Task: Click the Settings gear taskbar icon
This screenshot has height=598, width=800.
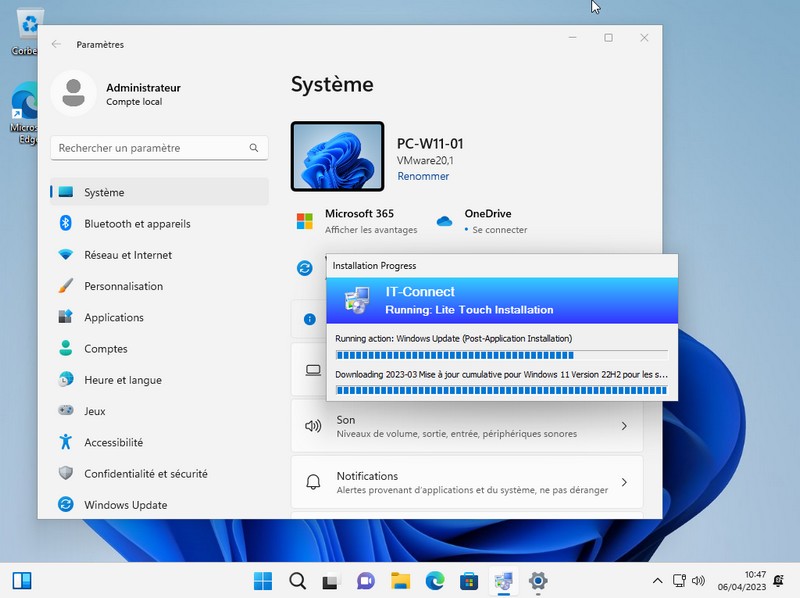Action: 538,581
